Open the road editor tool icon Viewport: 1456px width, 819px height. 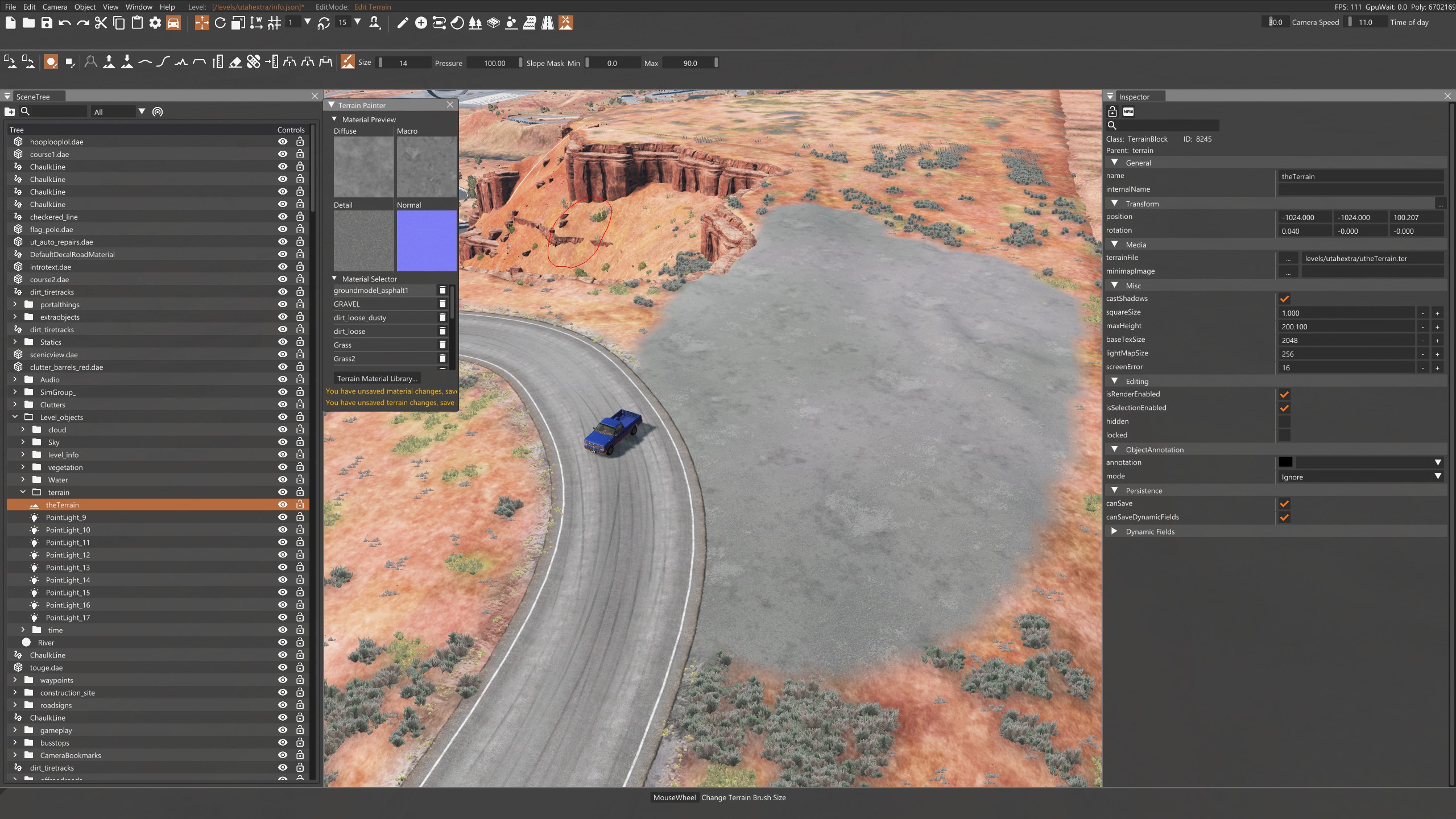pyautogui.click(x=548, y=23)
